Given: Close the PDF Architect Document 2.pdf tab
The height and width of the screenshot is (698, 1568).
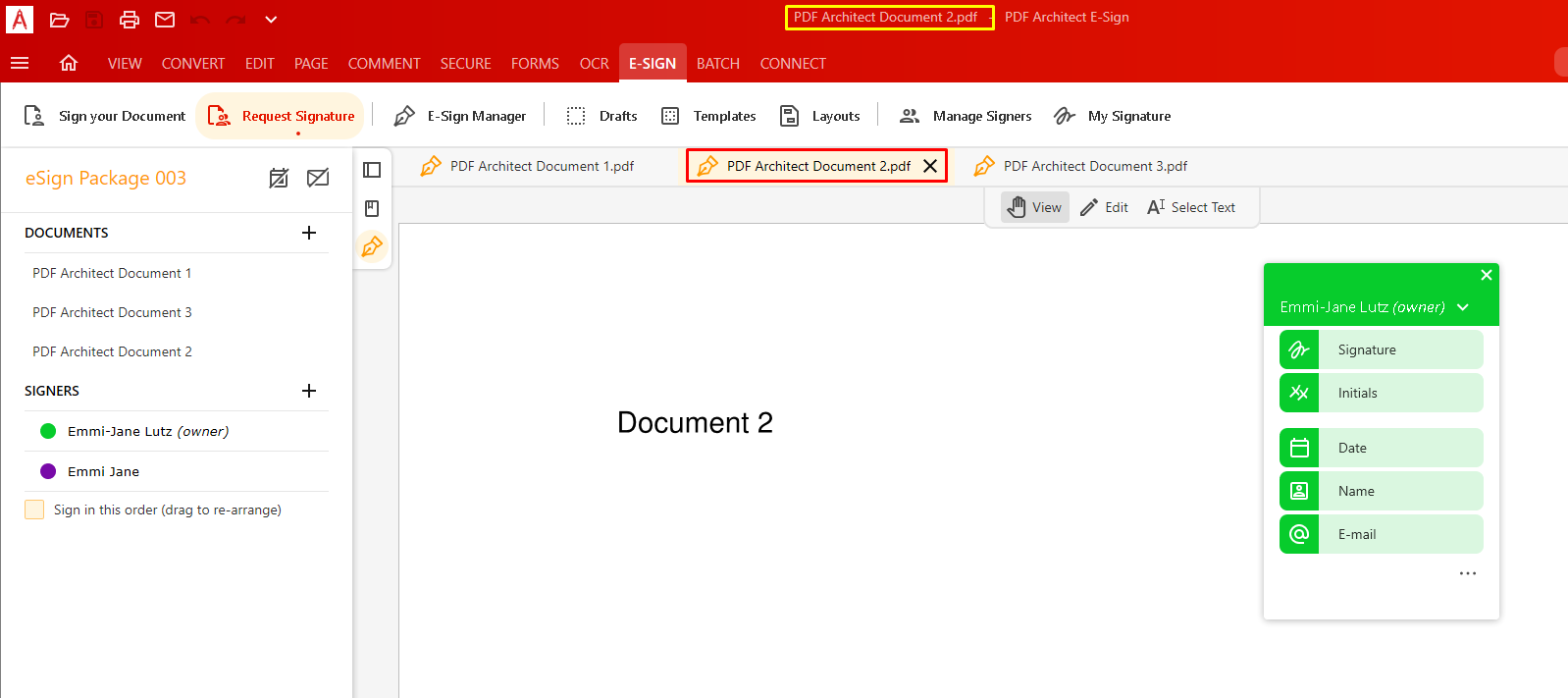Looking at the screenshot, I should click(x=930, y=166).
